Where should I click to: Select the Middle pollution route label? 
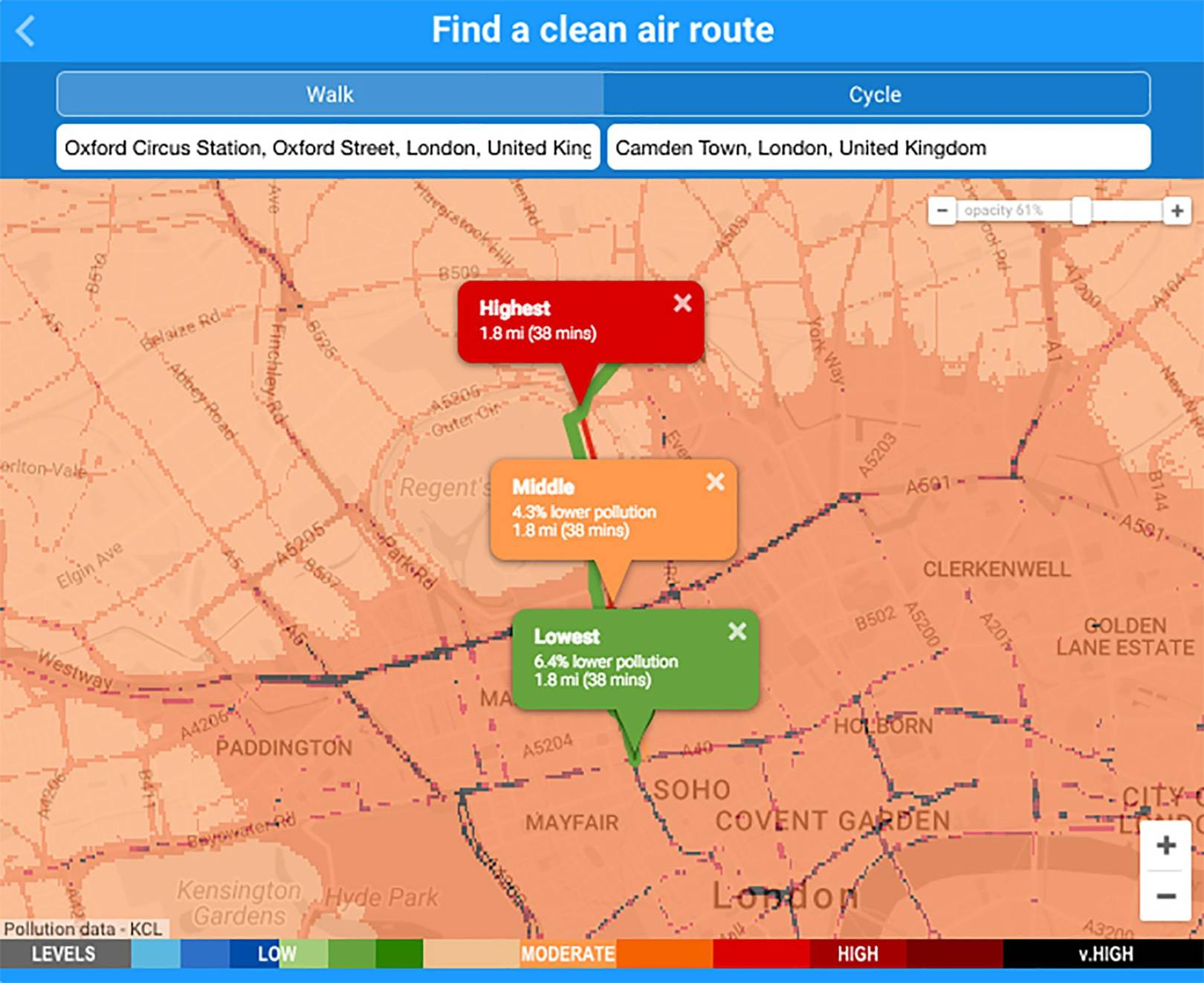pyautogui.click(x=543, y=487)
